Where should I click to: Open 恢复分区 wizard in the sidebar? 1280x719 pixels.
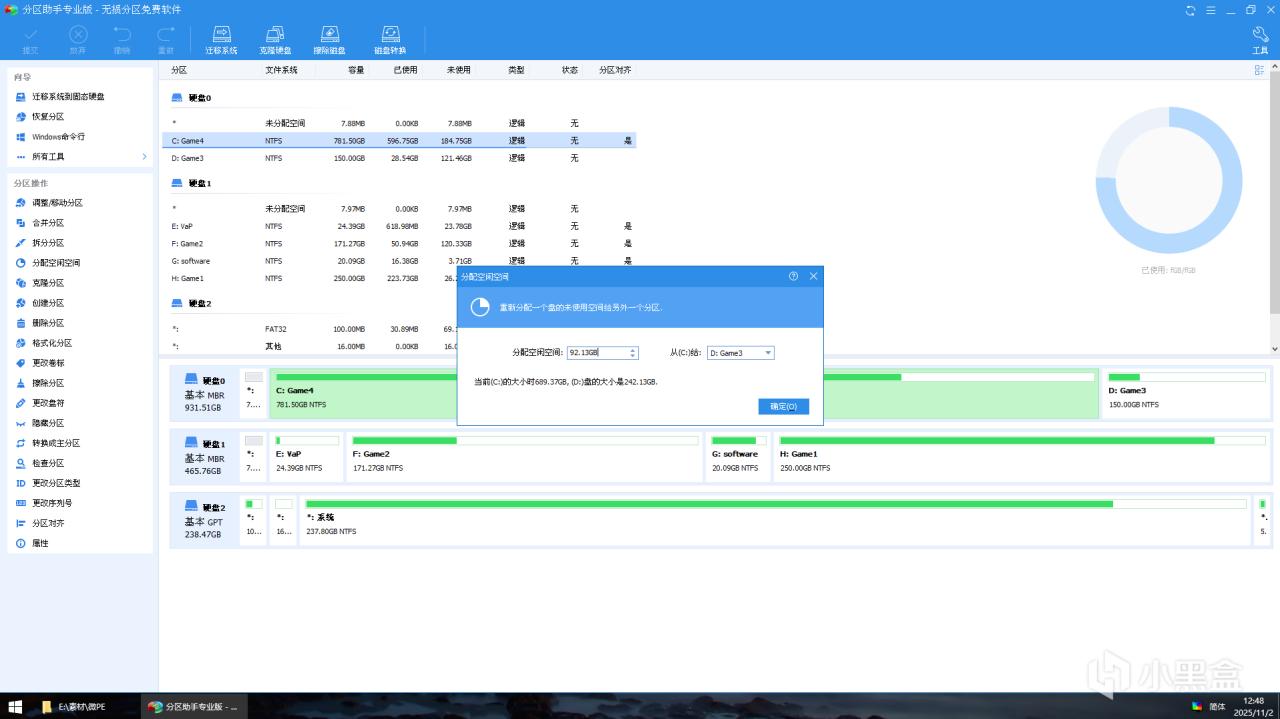pyautogui.click(x=48, y=117)
